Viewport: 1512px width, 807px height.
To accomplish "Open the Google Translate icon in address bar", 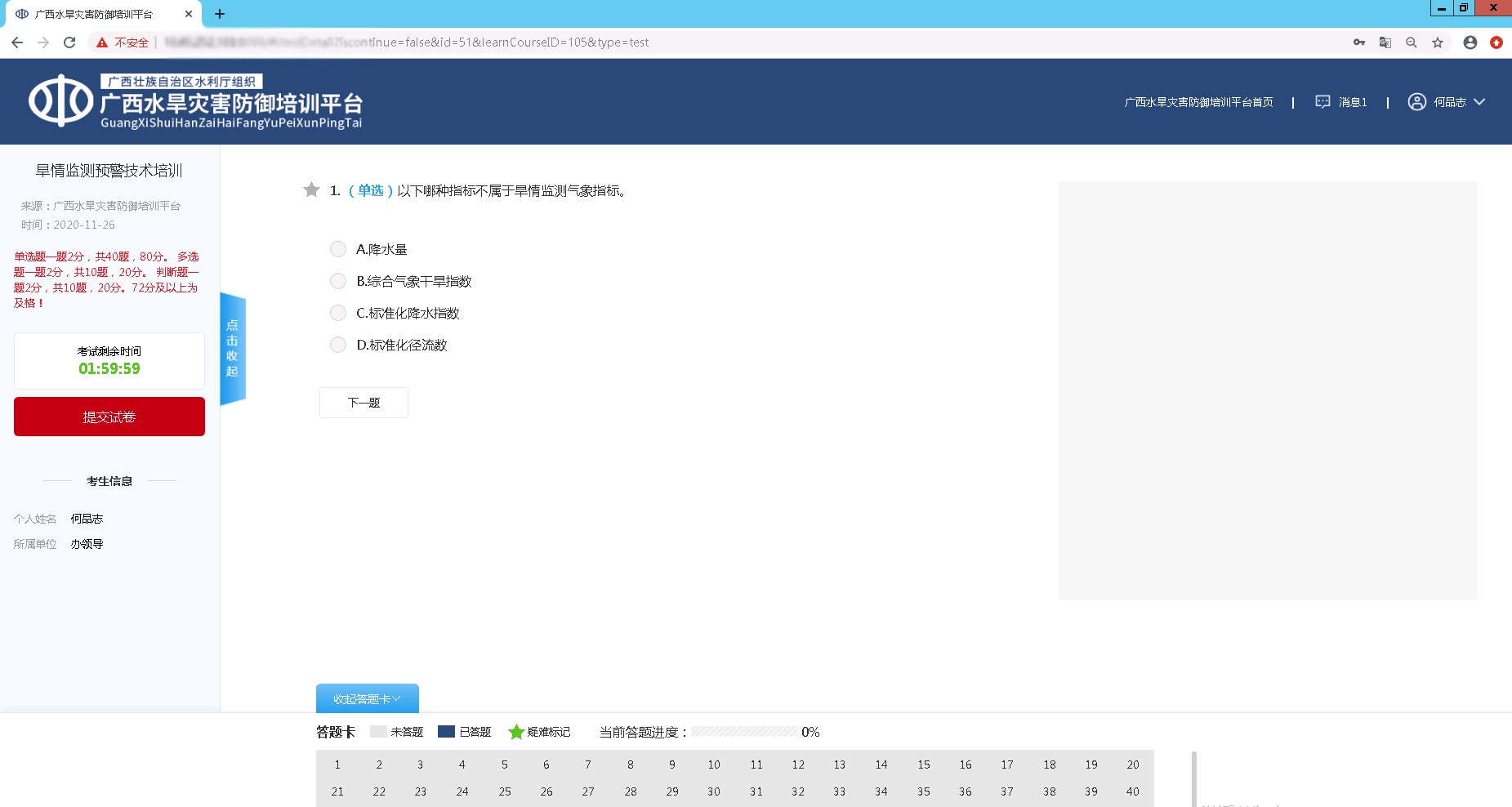I will pyautogui.click(x=1385, y=42).
